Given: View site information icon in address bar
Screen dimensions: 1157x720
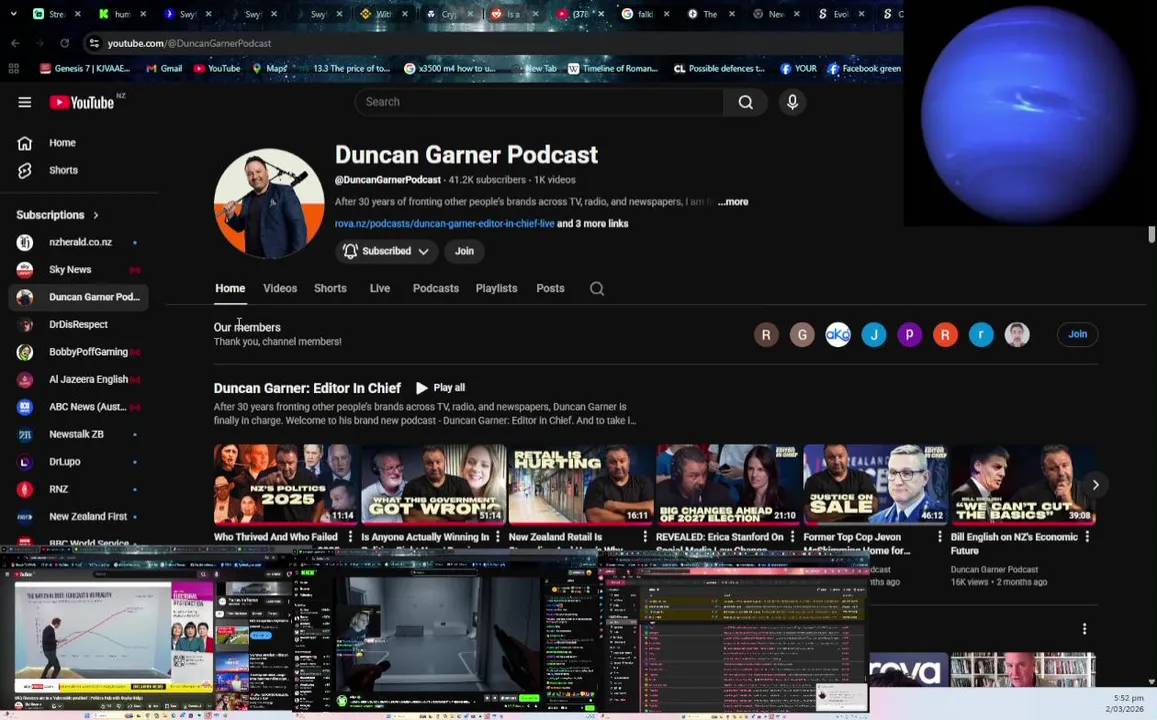Looking at the screenshot, I should coord(94,44).
